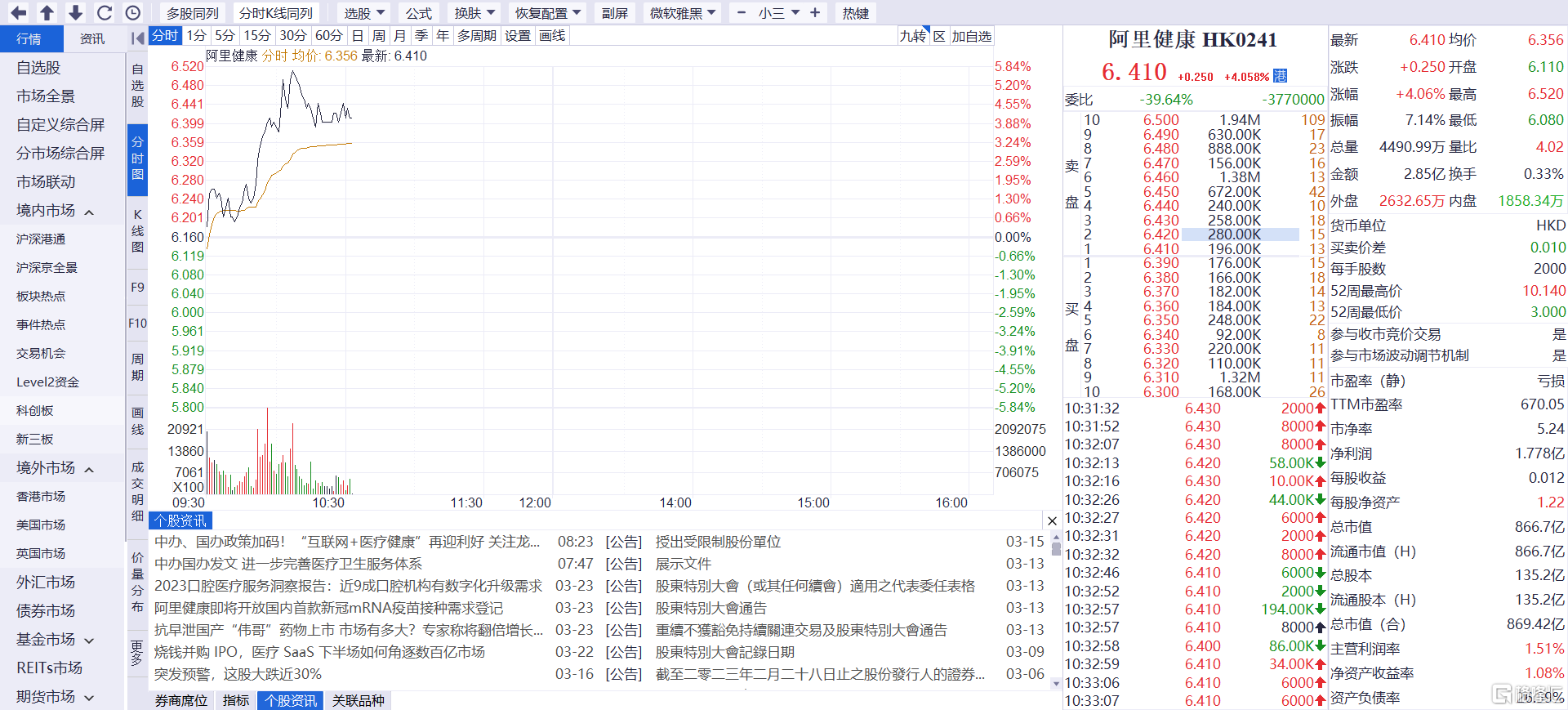Viewport: 1568px width, 710px height.
Task: Click the back arrow icon
Action: click(x=18, y=12)
